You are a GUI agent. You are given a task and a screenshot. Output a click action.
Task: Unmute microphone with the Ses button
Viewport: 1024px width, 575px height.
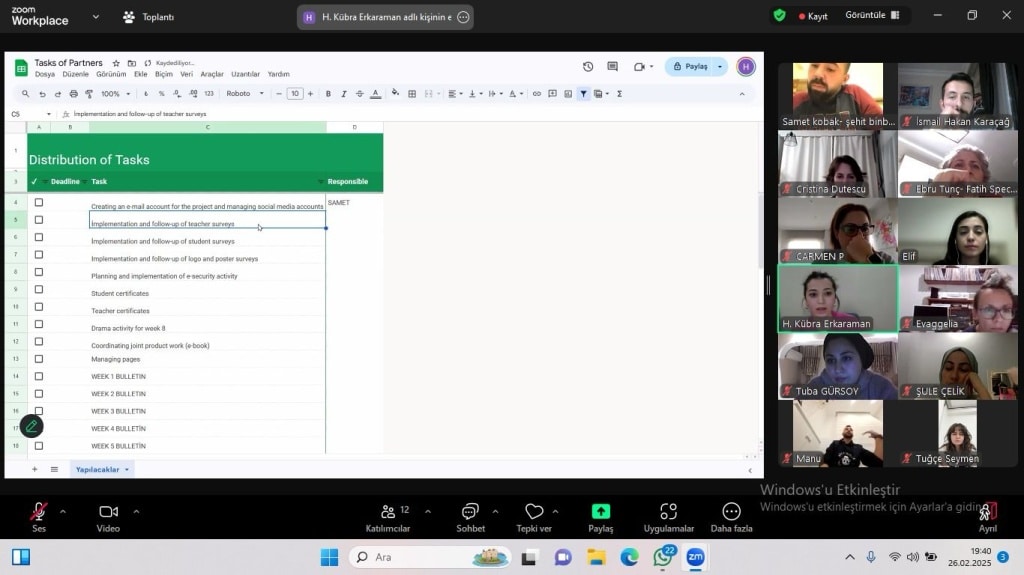tap(38, 512)
